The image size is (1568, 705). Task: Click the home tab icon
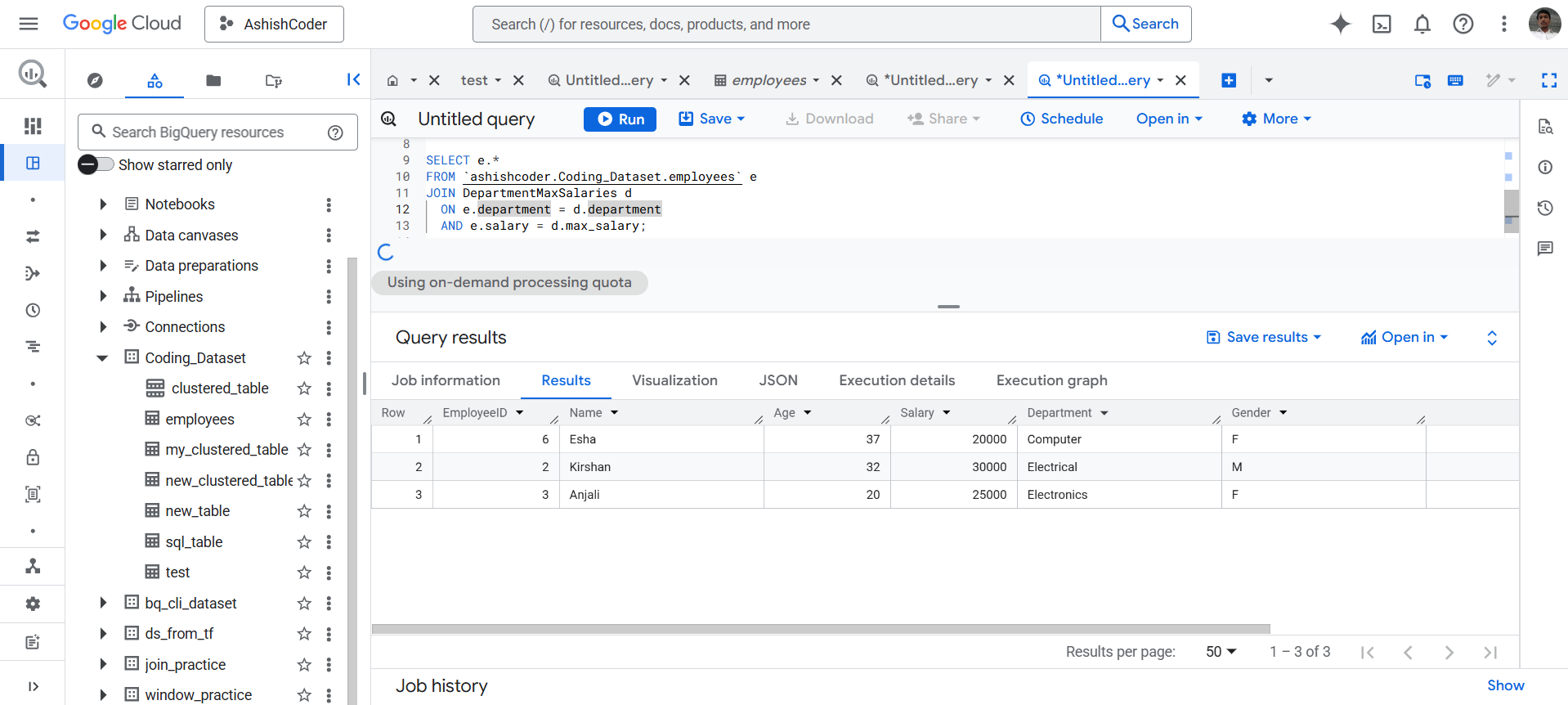click(392, 80)
